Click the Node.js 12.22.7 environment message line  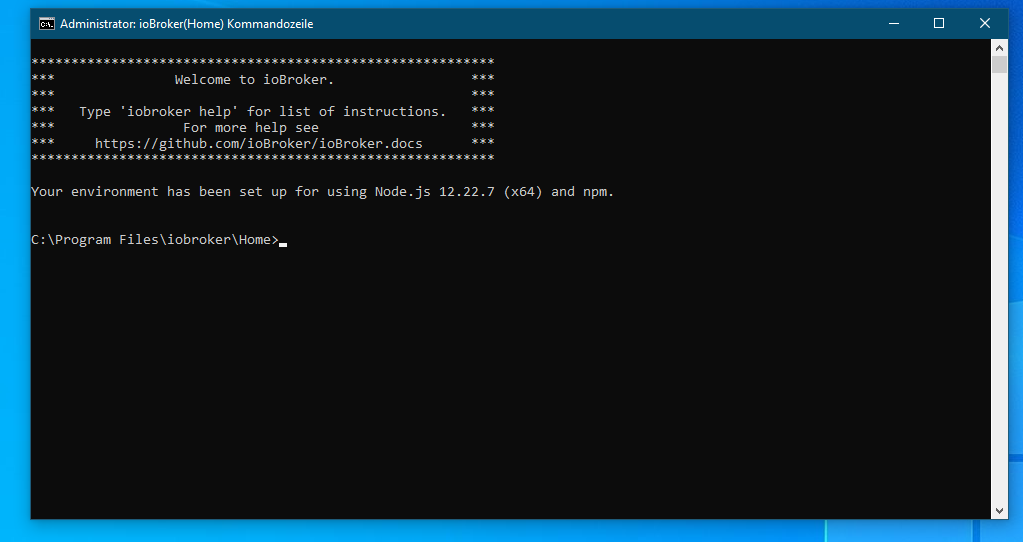[x=322, y=192]
